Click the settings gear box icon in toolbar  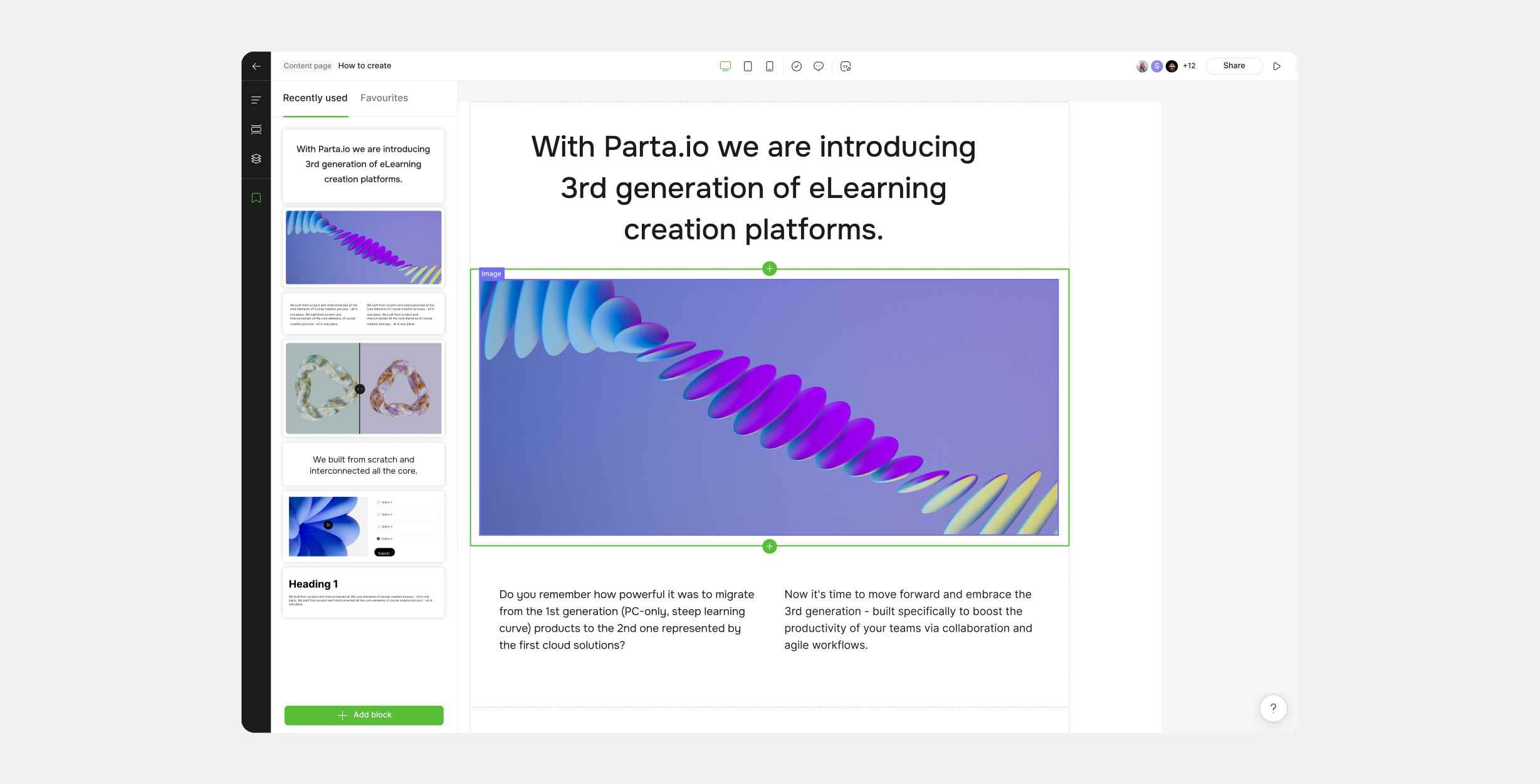846,66
